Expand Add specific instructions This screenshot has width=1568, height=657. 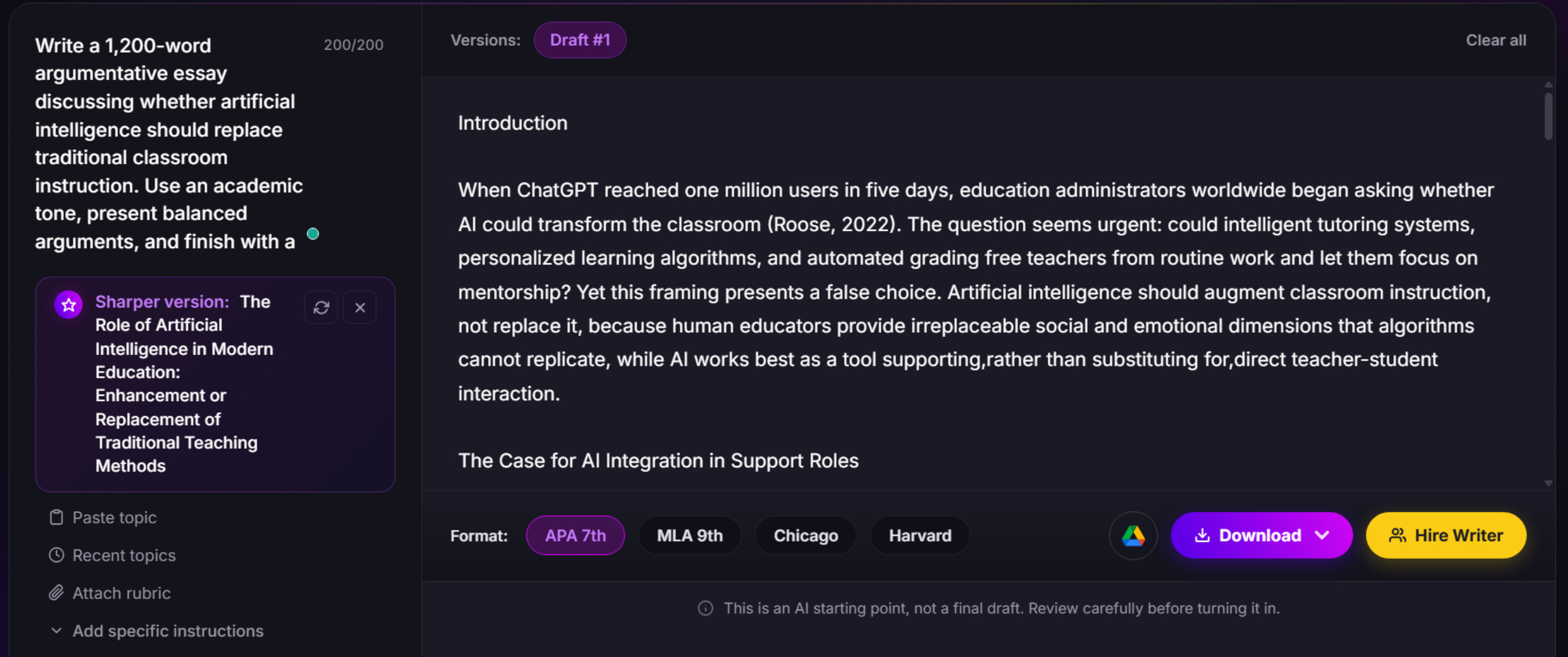156,631
